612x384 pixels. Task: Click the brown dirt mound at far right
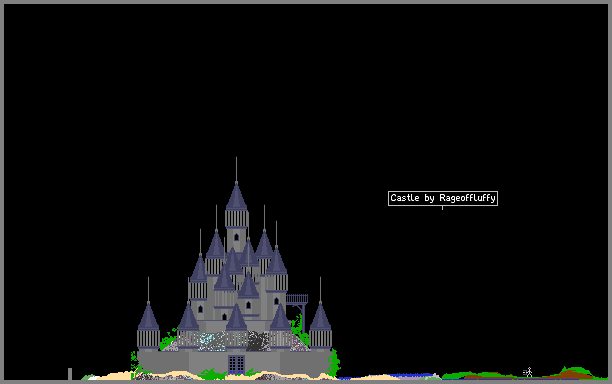click(574, 374)
